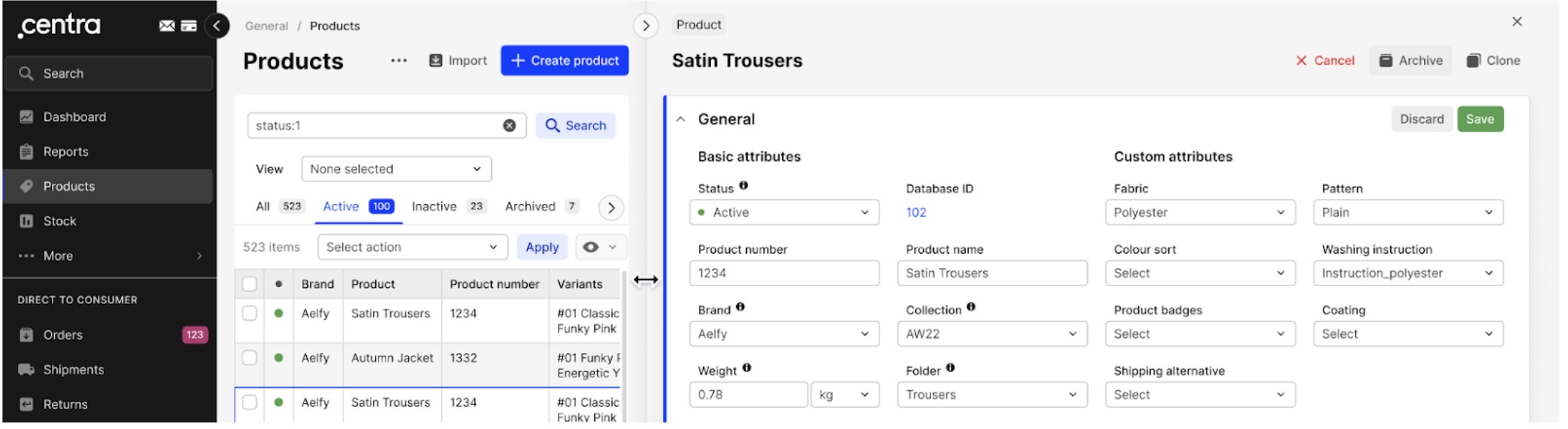Viewport: 1568px width, 429px height.
Task: Click the green Save button
Action: click(x=1480, y=120)
